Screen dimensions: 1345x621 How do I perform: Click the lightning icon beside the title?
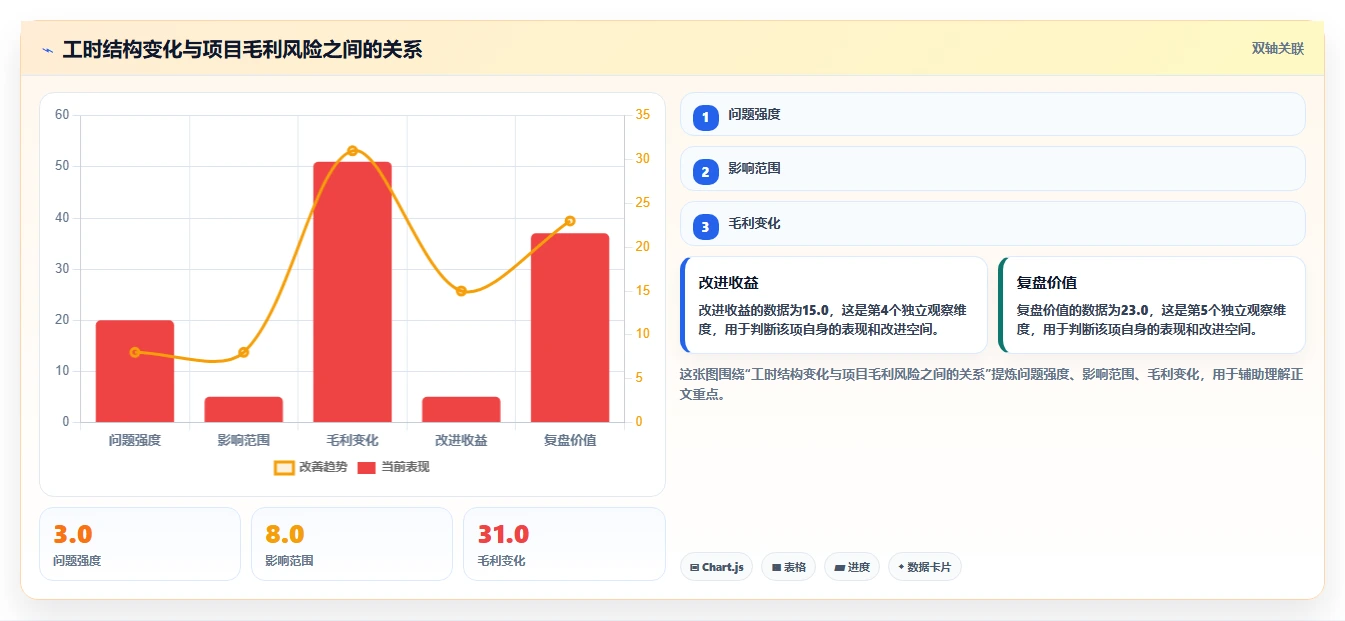coord(47,50)
